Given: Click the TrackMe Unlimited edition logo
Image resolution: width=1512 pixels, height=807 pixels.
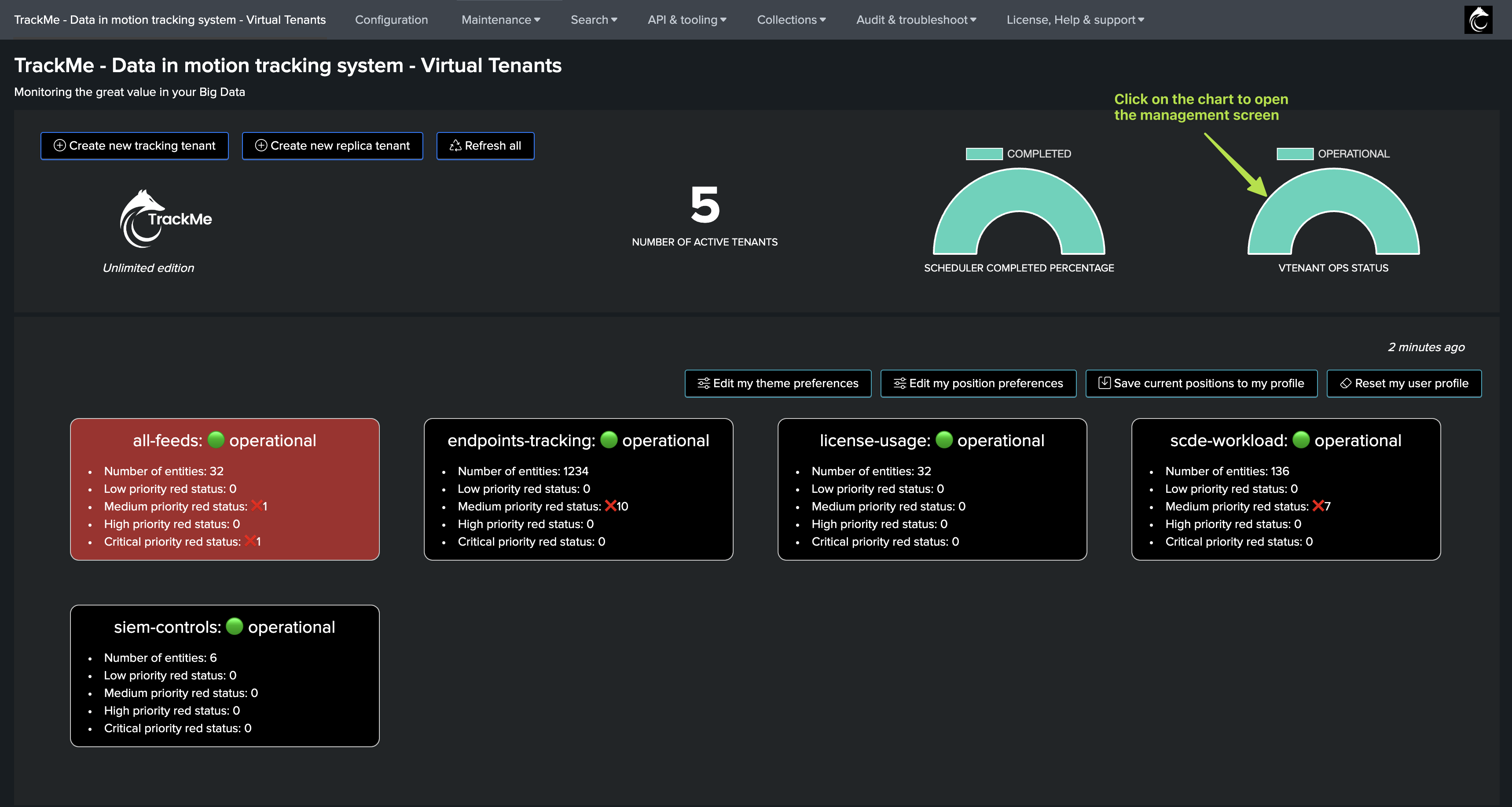Looking at the screenshot, I should [165, 218].
